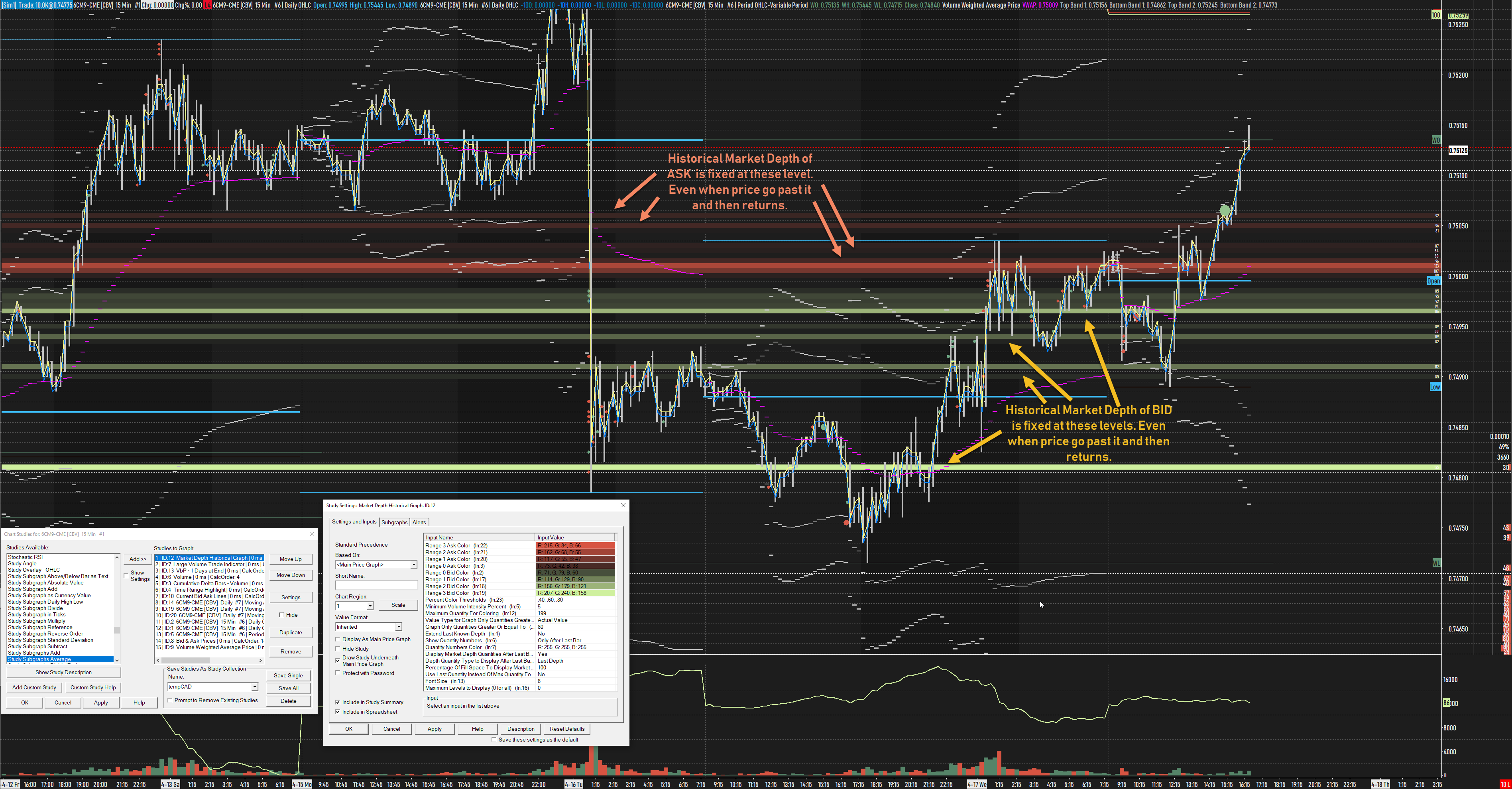This screenshot has height=789, width=1512.
Task: Open the tempCAD collection name dropdown
Action: click(255, 687)
